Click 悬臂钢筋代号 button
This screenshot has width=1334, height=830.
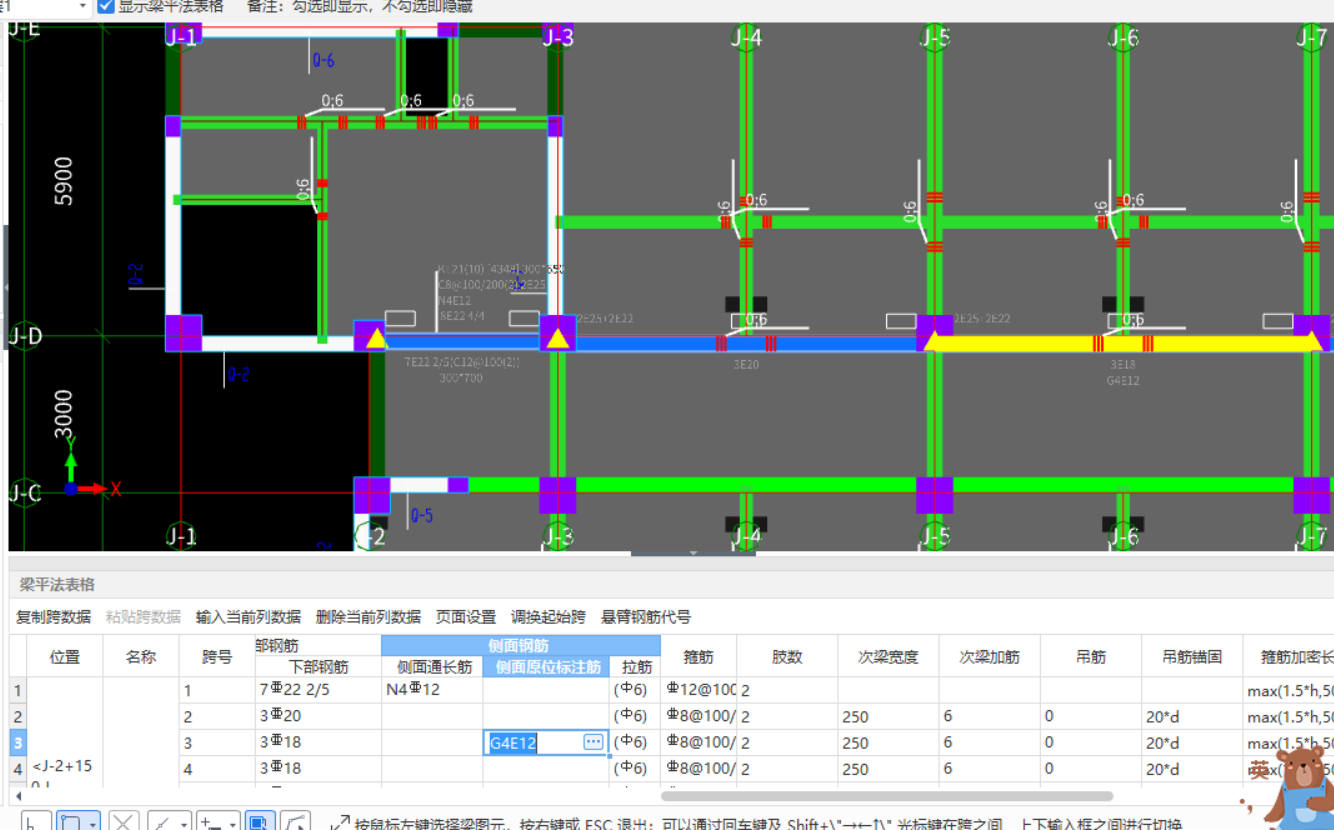(x=646, y=617)
